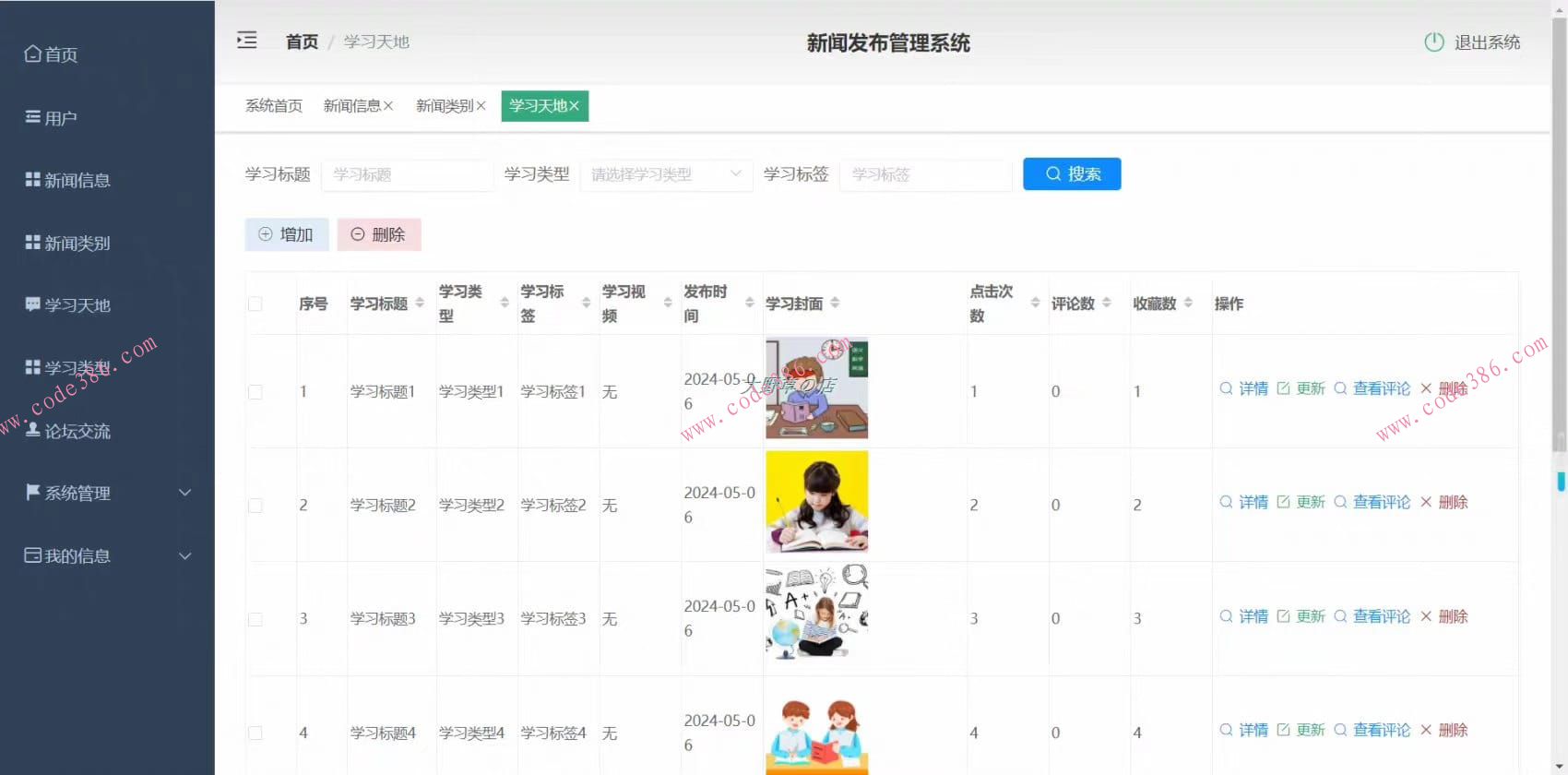Open 详情 for 学习标题4
This screenshot has width=1568, height=775.
click(x=1244, y=730)
